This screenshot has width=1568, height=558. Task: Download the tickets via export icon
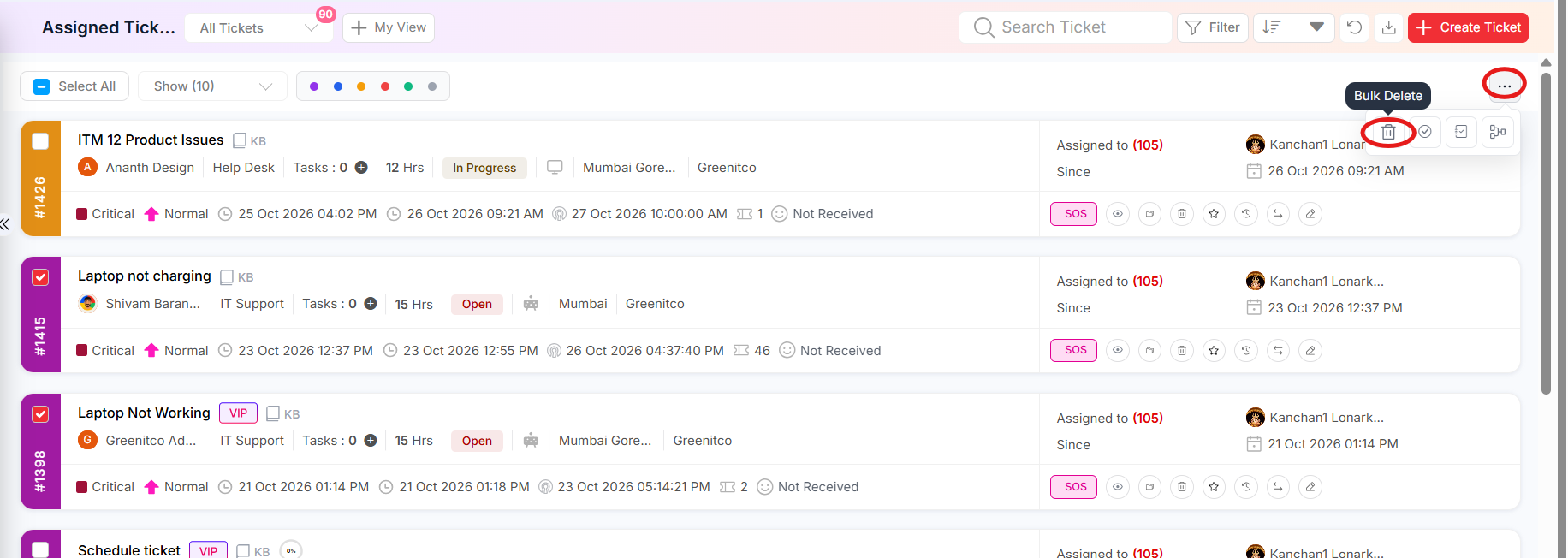[x=1389, y=27]
